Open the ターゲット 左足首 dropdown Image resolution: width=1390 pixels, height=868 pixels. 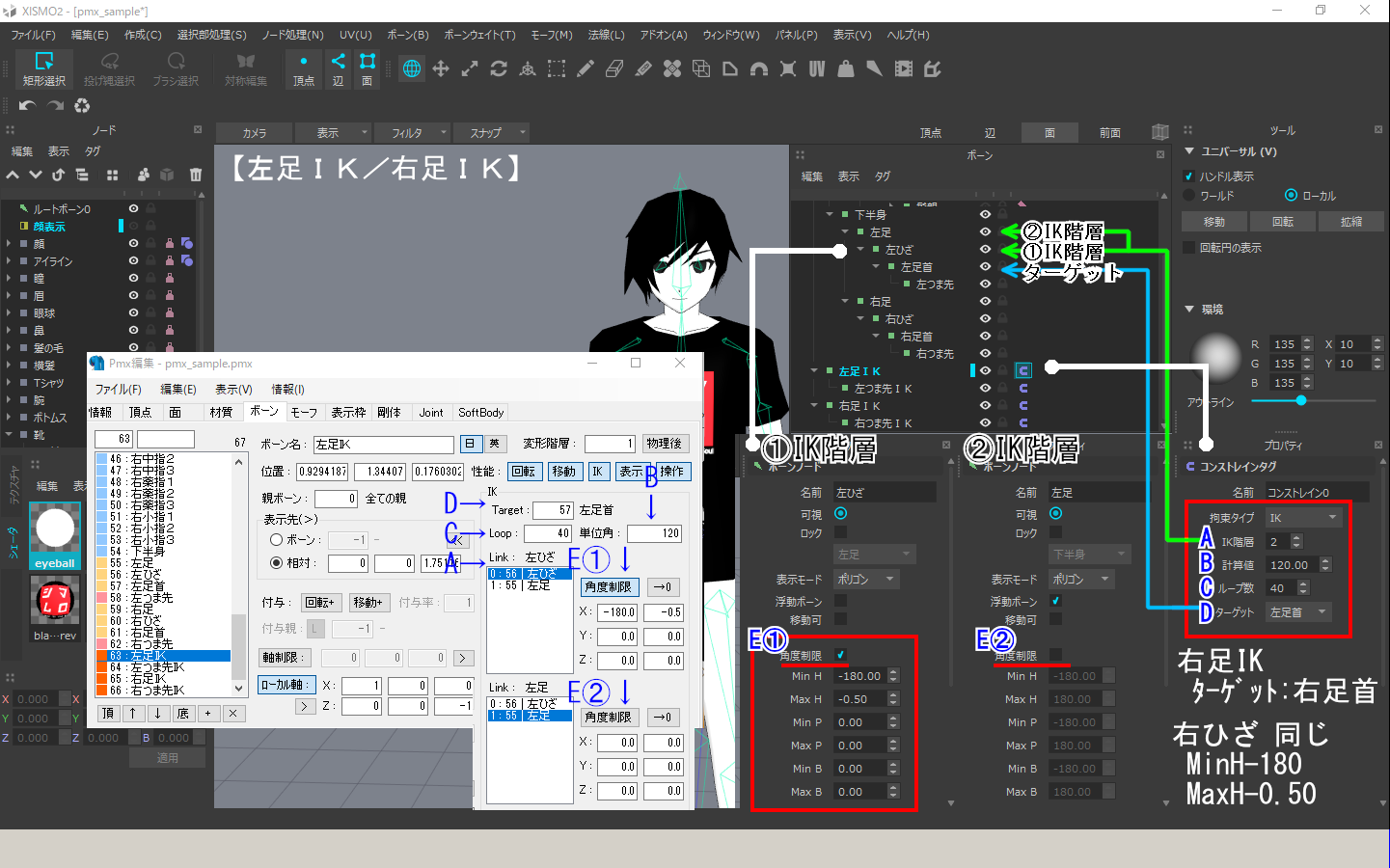1299,612
